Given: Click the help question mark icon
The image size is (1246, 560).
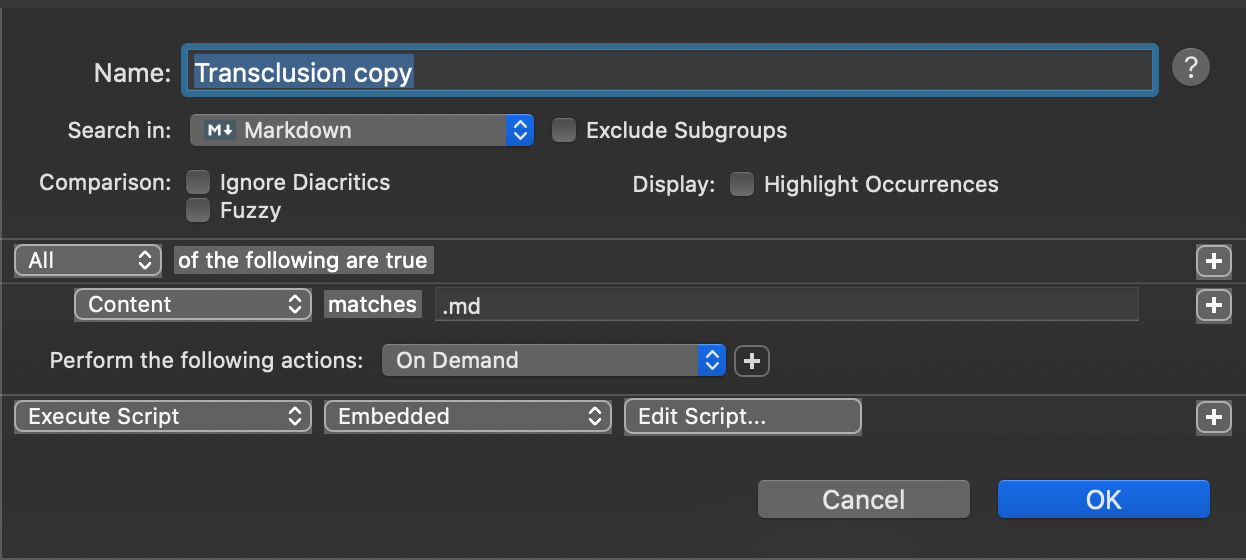Looking at the screenshot, I should click(x=1190, y=68).
